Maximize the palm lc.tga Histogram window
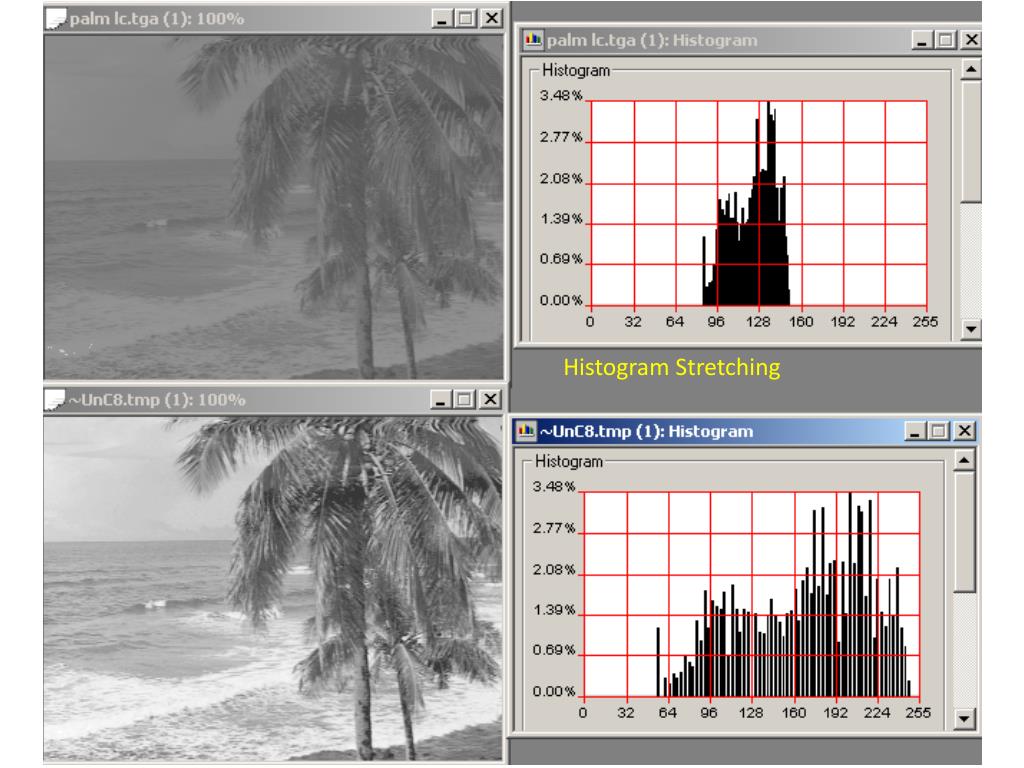Image resolution: width=1024 pixels, height=768 pixels. click(946, 40)
